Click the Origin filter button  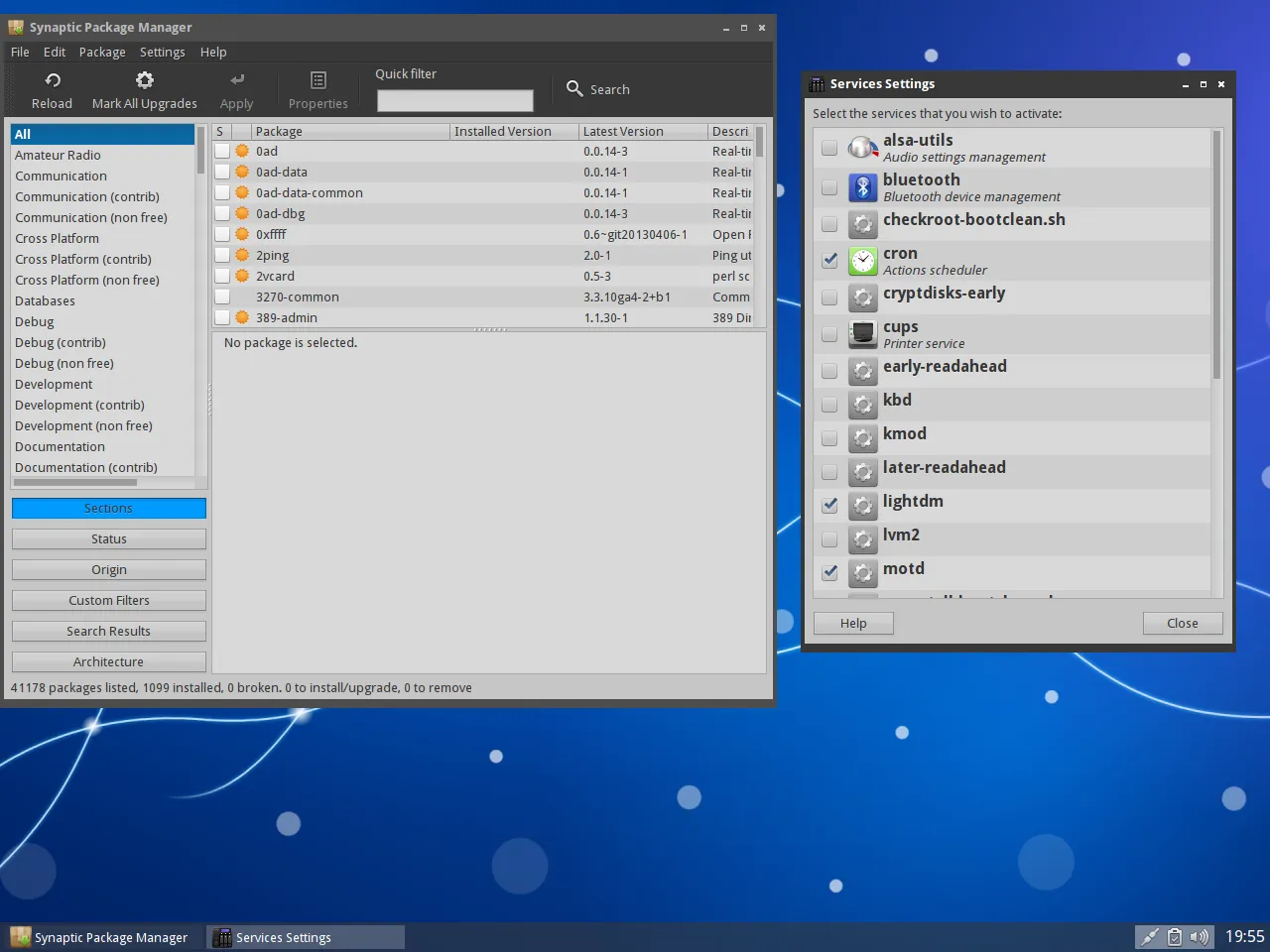[x=109, y=570]
